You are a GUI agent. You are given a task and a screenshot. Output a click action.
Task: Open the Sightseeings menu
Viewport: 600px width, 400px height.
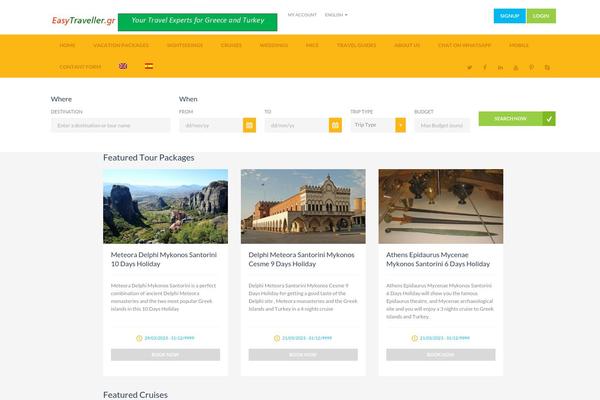click(x=185, y=45)
